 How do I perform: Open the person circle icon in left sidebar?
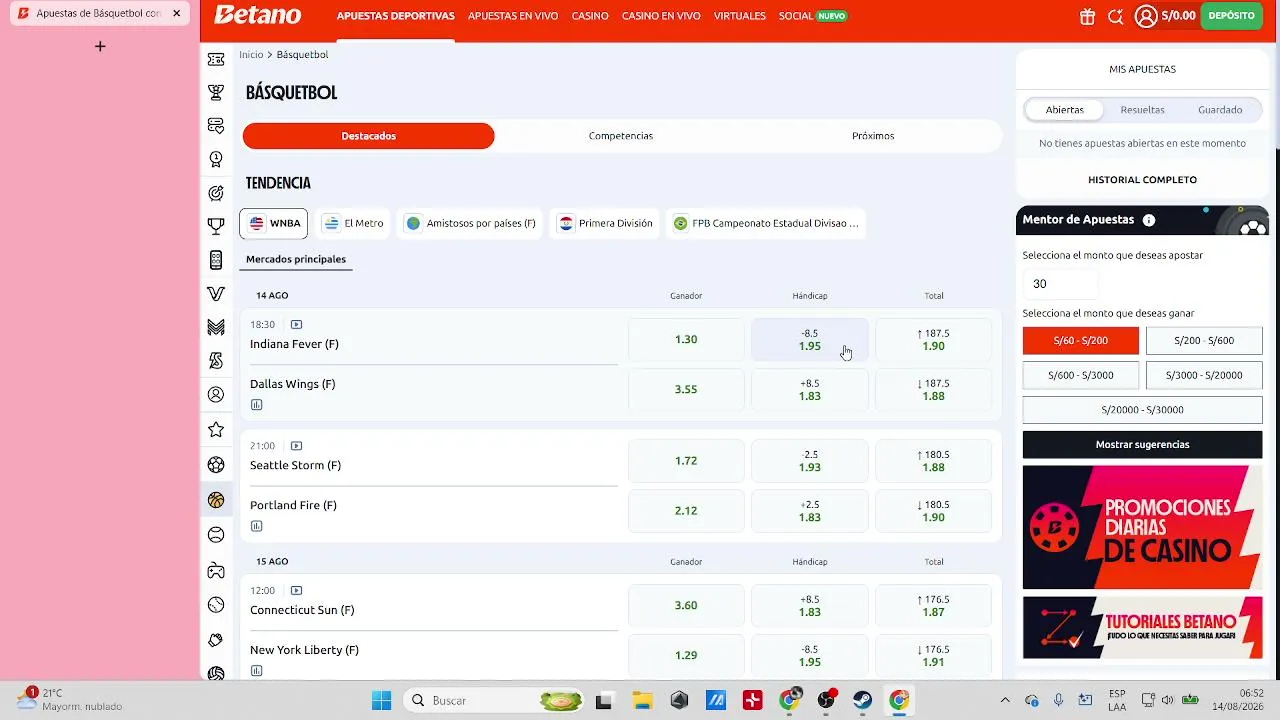pyautogui.click(x=216, y=395)
